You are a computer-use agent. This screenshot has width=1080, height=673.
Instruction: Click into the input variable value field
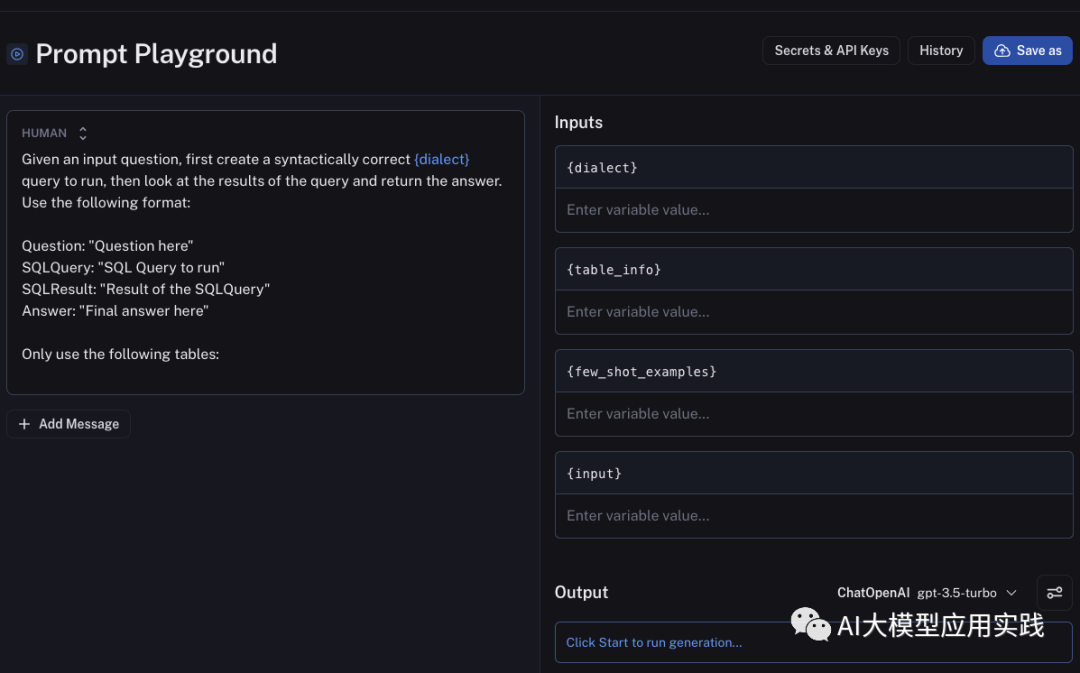click(814, 516)
